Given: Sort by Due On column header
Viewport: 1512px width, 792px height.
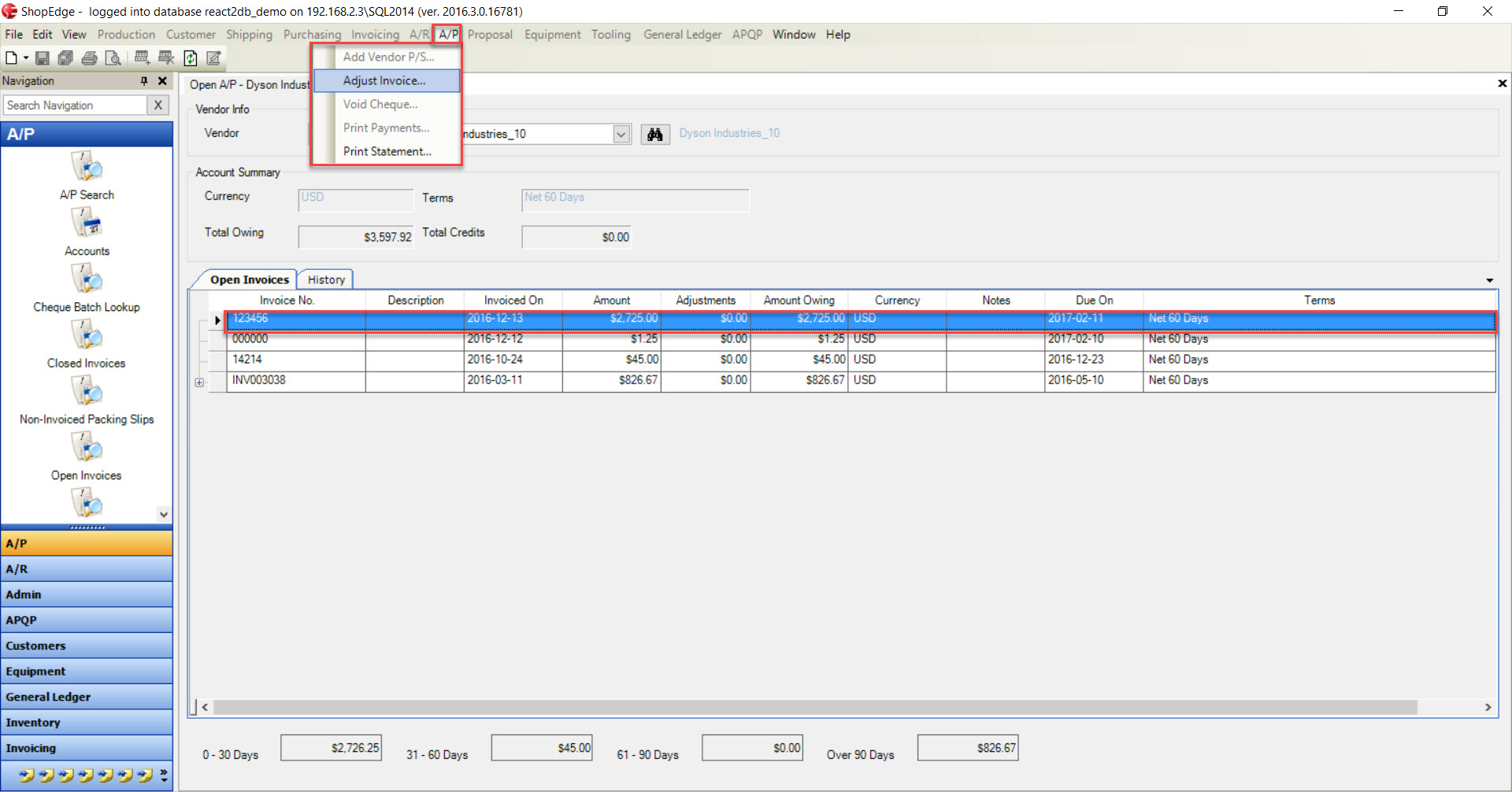Looking at the screenshot, I should (1094, 300).
